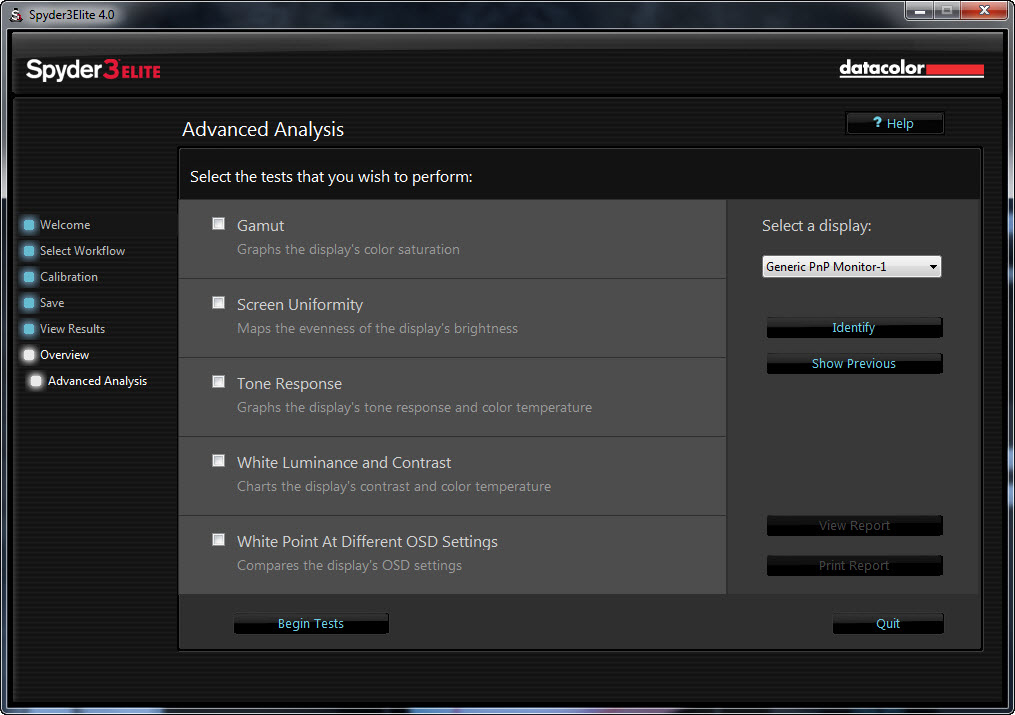
Task: Open the Generic PnP Monitor-1 display dropdown
Action: point(851,267)
